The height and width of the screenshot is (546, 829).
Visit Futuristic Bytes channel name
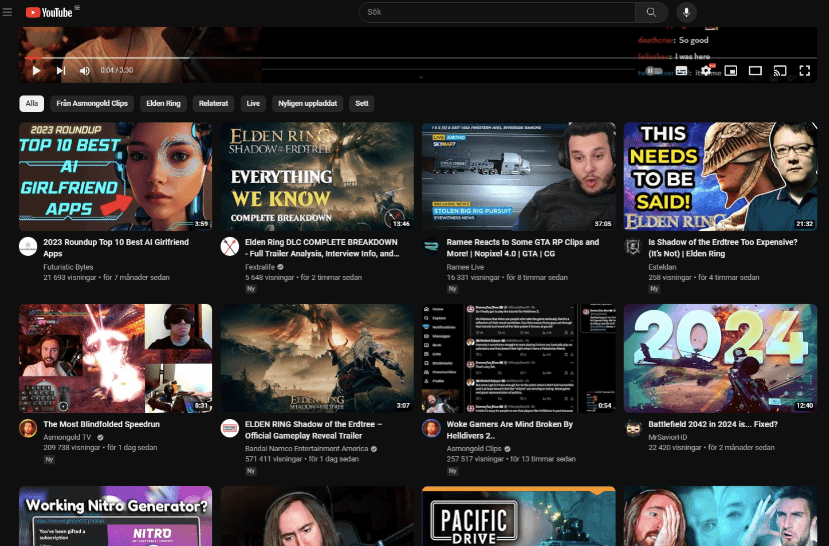(68, 267)
